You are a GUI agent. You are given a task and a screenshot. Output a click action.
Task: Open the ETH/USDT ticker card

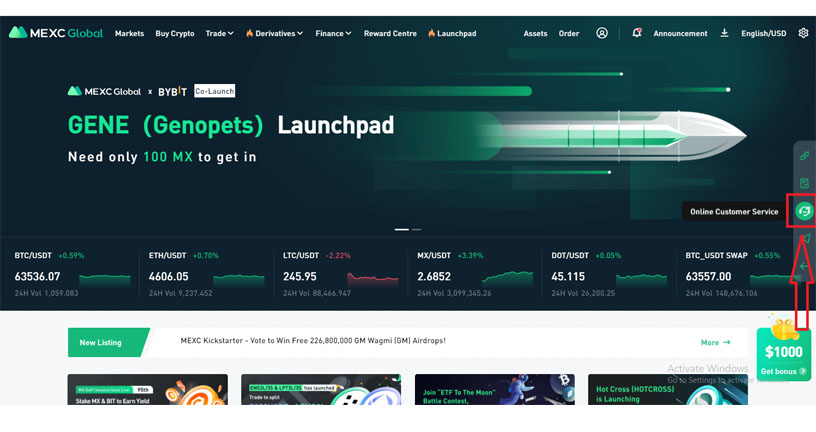[207, 275]
